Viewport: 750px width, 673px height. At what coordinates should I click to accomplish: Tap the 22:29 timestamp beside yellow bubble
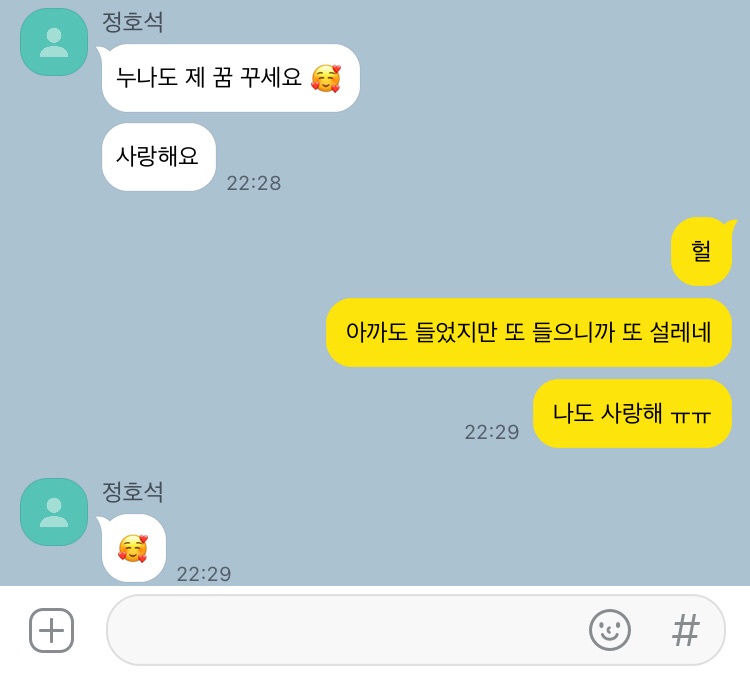coord(492,432)
